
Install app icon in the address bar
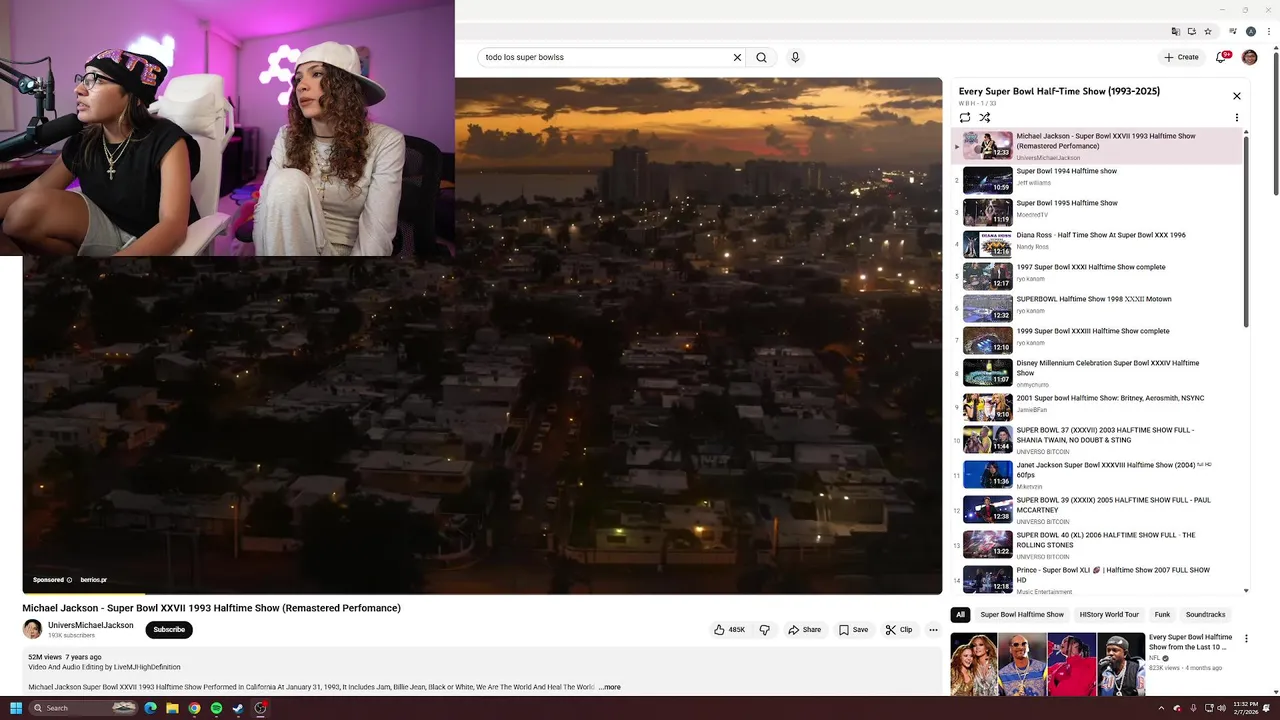click(x=1192, y=32)
